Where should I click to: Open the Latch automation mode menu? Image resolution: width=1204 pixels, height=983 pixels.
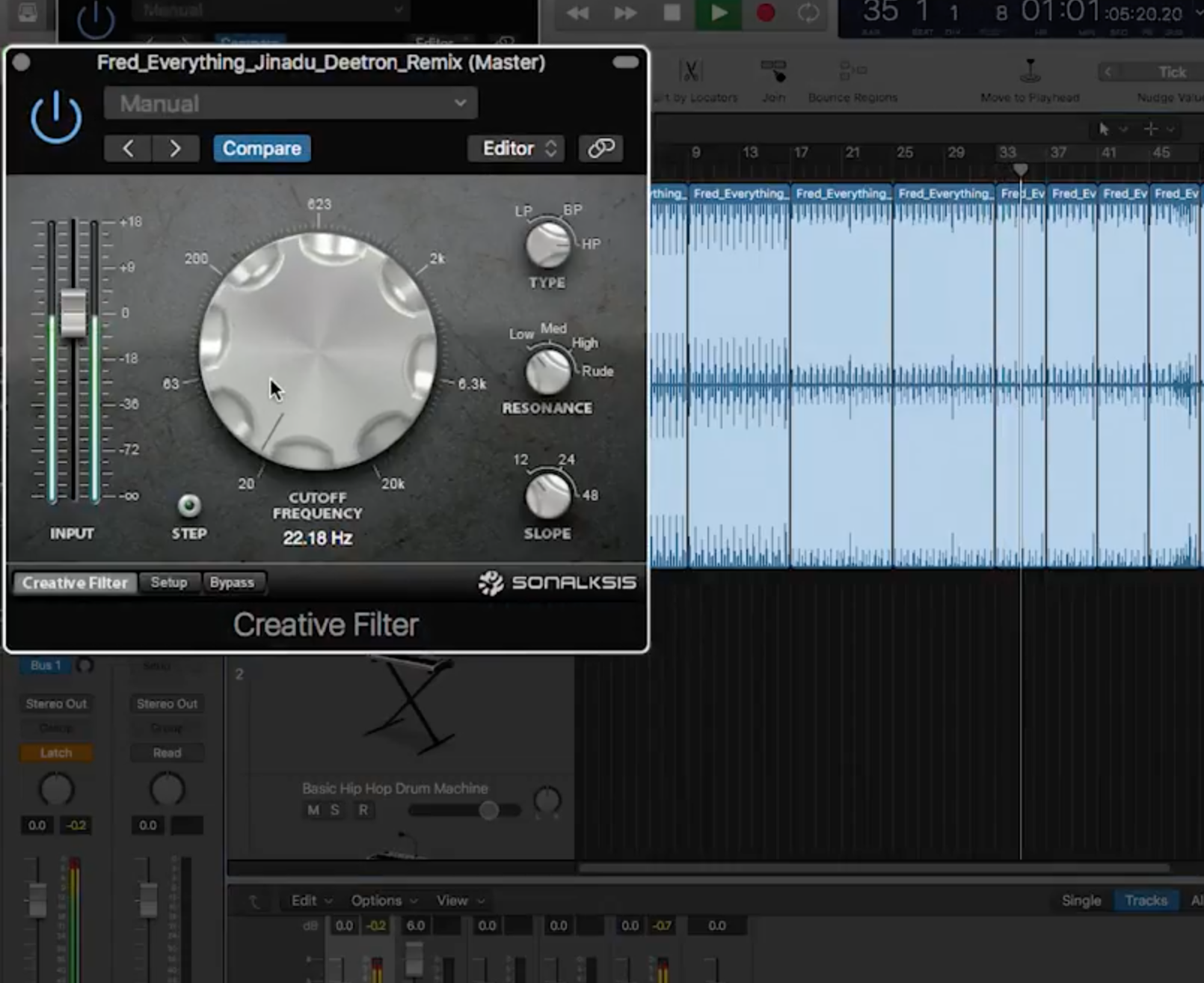pos(56,753)
